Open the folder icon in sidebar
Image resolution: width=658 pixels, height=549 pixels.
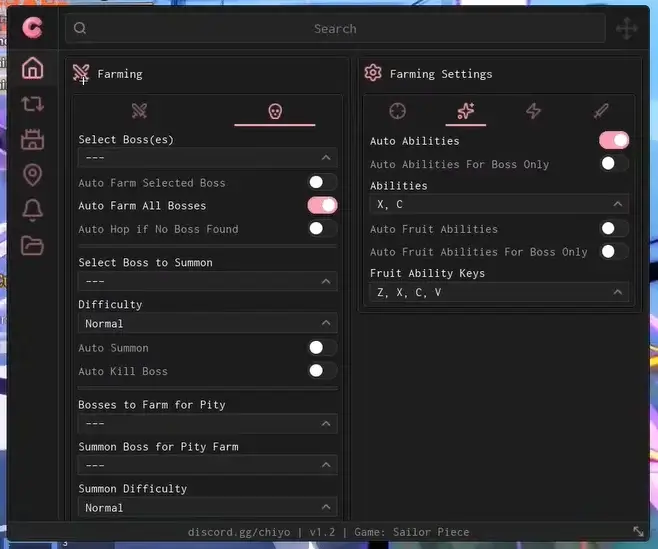click(x=32, y=245)
